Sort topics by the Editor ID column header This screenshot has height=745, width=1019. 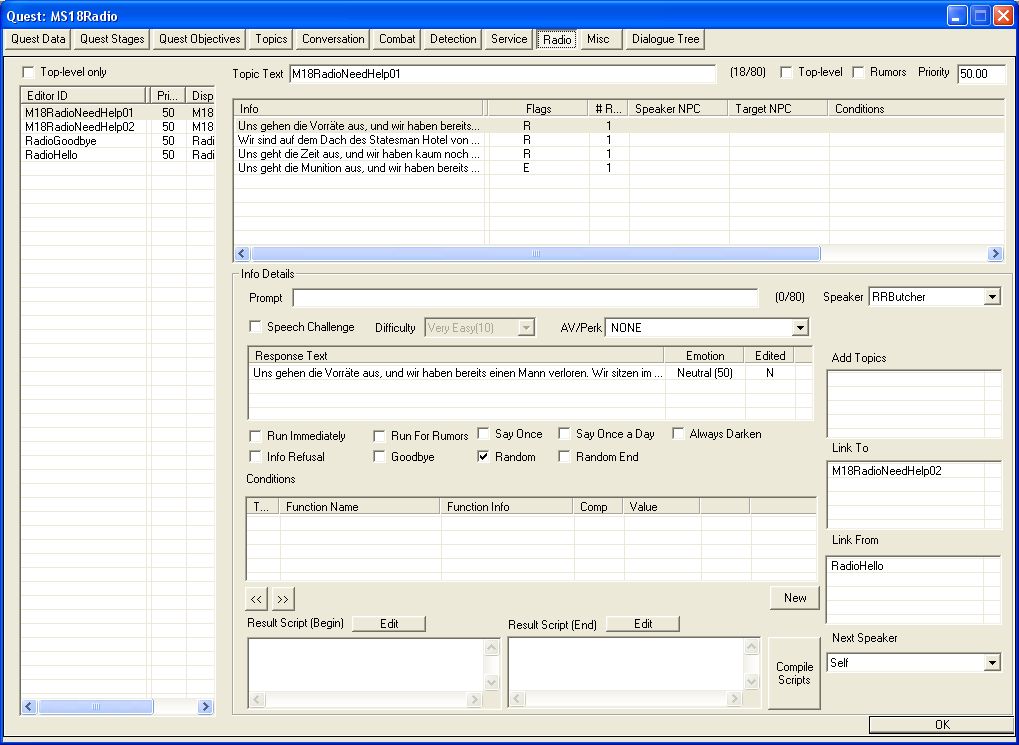tap(83, 96)
